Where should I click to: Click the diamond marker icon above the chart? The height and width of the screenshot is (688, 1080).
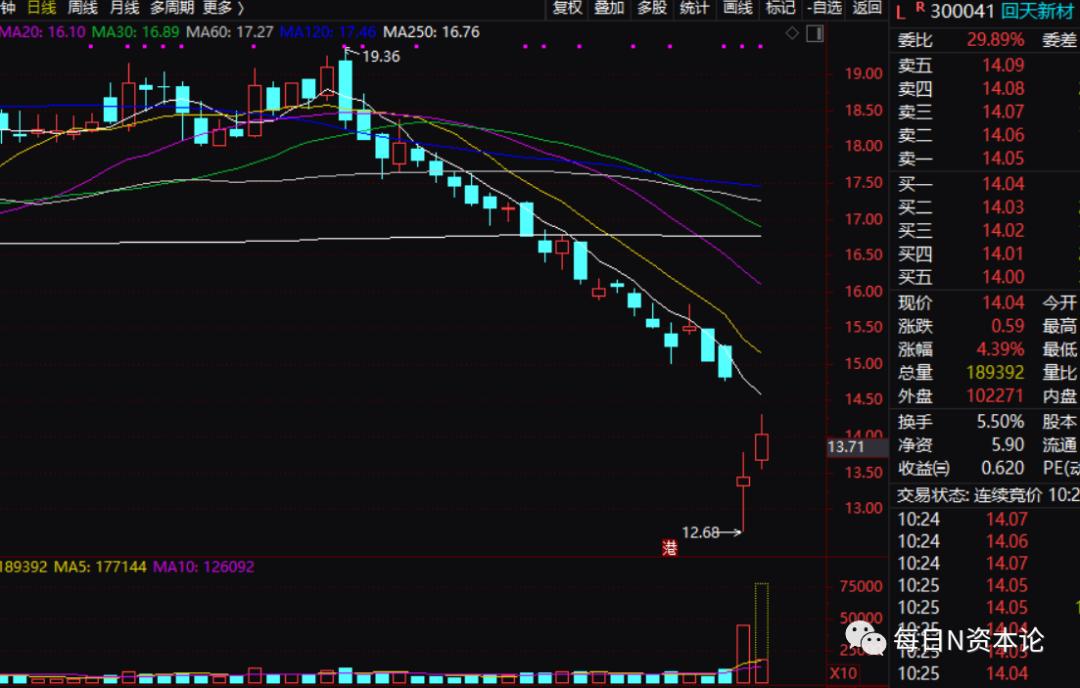[792, 32]
